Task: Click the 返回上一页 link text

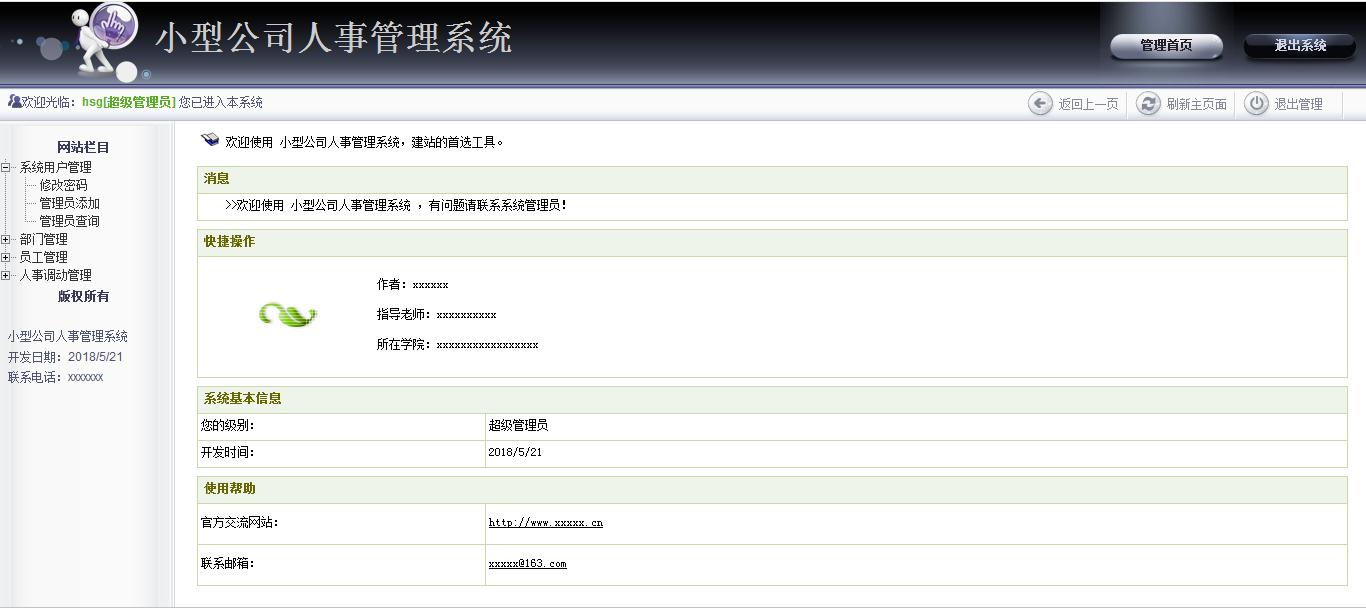Action: click(1088, 104)
